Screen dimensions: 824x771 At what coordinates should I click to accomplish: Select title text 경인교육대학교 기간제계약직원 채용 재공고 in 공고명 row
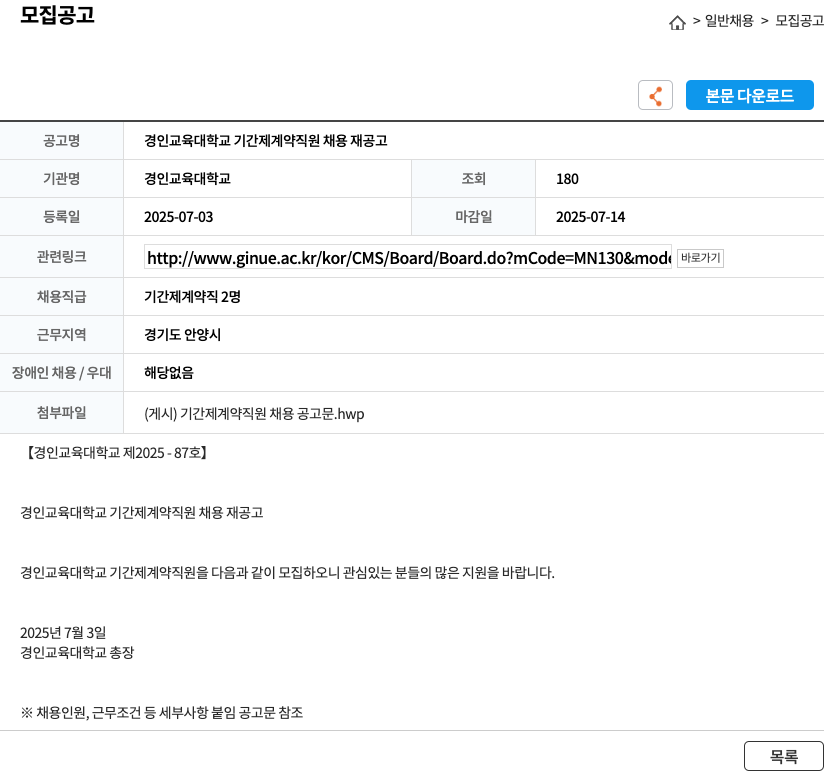265,140
